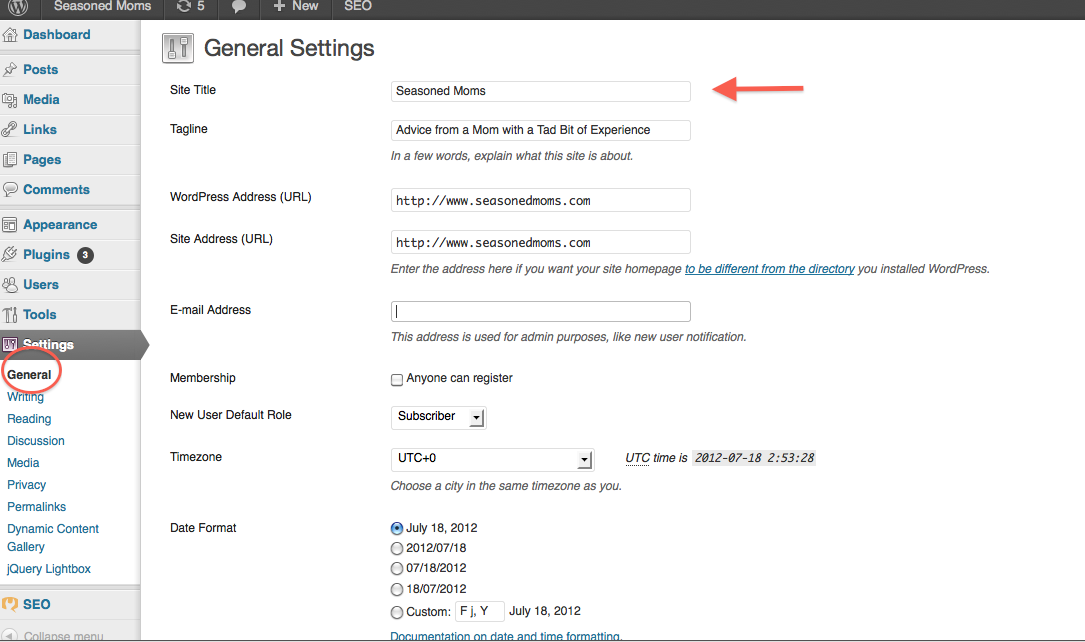Open Seasoned Moms site menu
The width and height of the screenshot is (1085, 642).
(102, 6)
